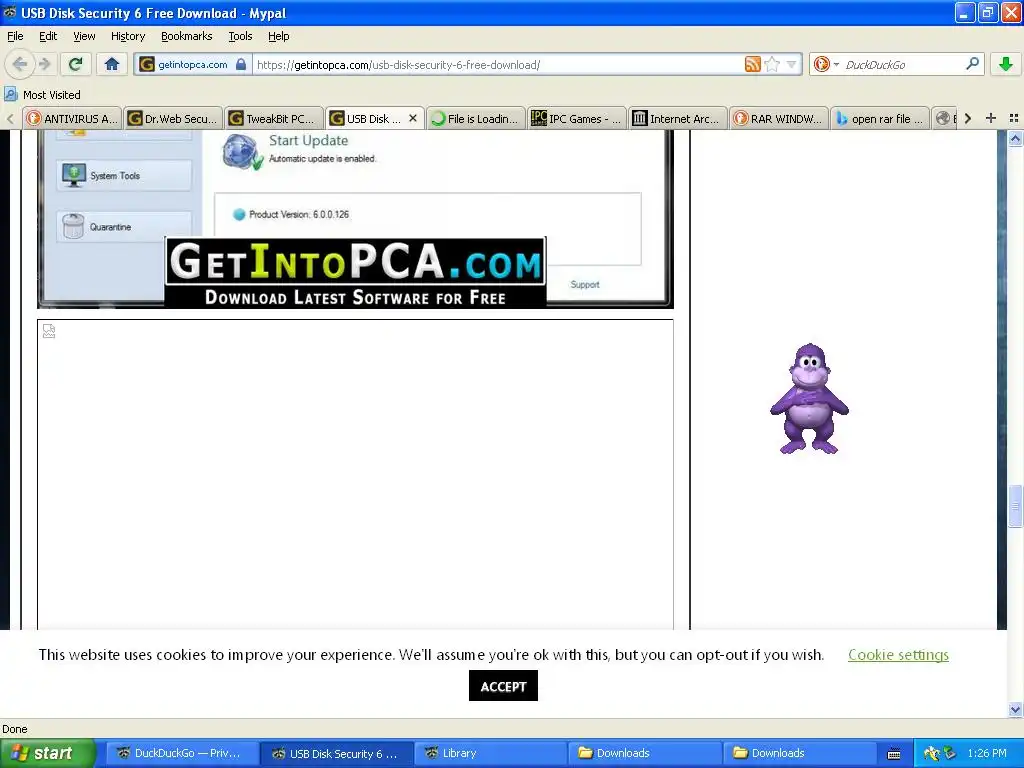Open the Home page button

click(112, 64)
